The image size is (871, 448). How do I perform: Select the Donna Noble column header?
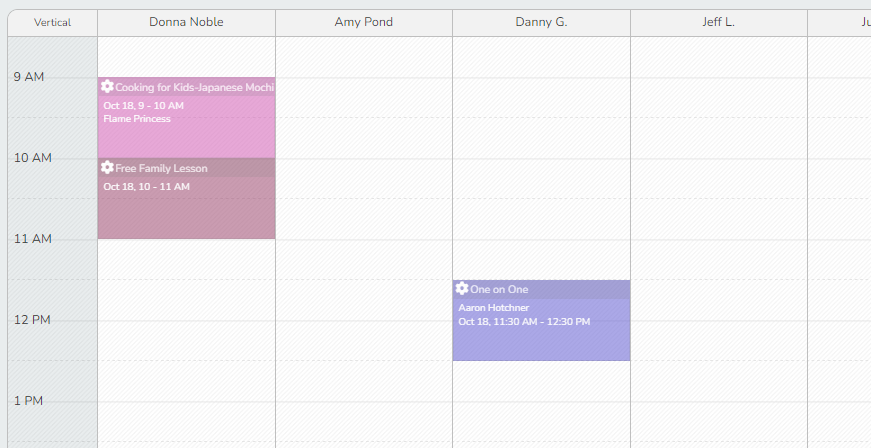point(186,22)
